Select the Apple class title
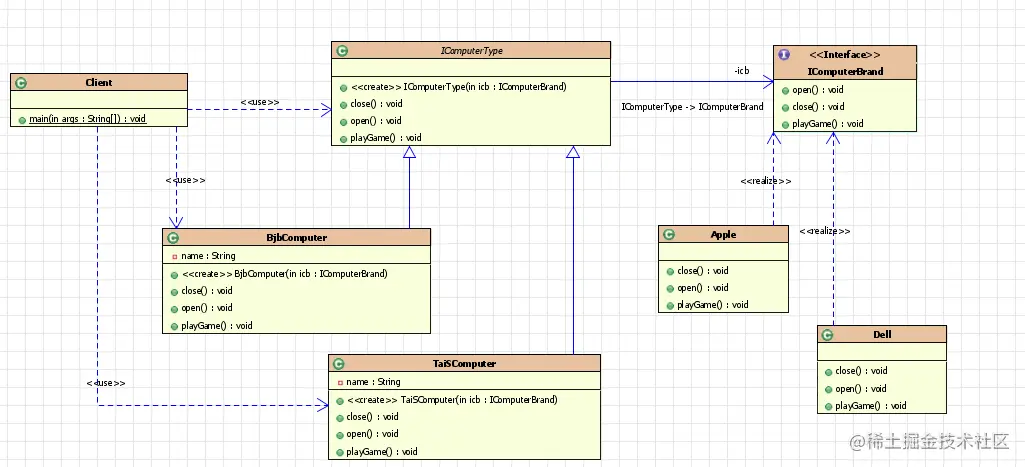This screenshot has height=467, width=1025. click(723, 235)
